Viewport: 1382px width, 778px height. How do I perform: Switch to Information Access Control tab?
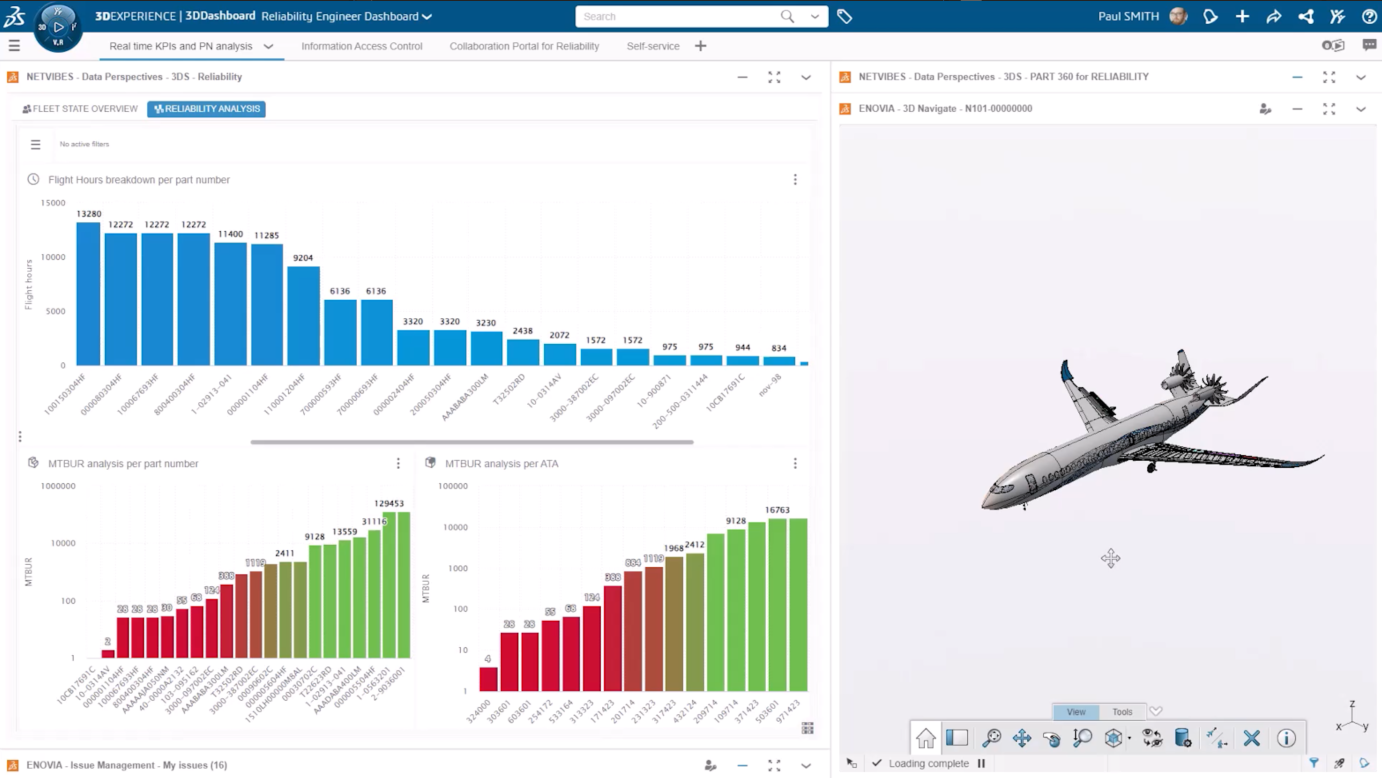pos(361,46)
